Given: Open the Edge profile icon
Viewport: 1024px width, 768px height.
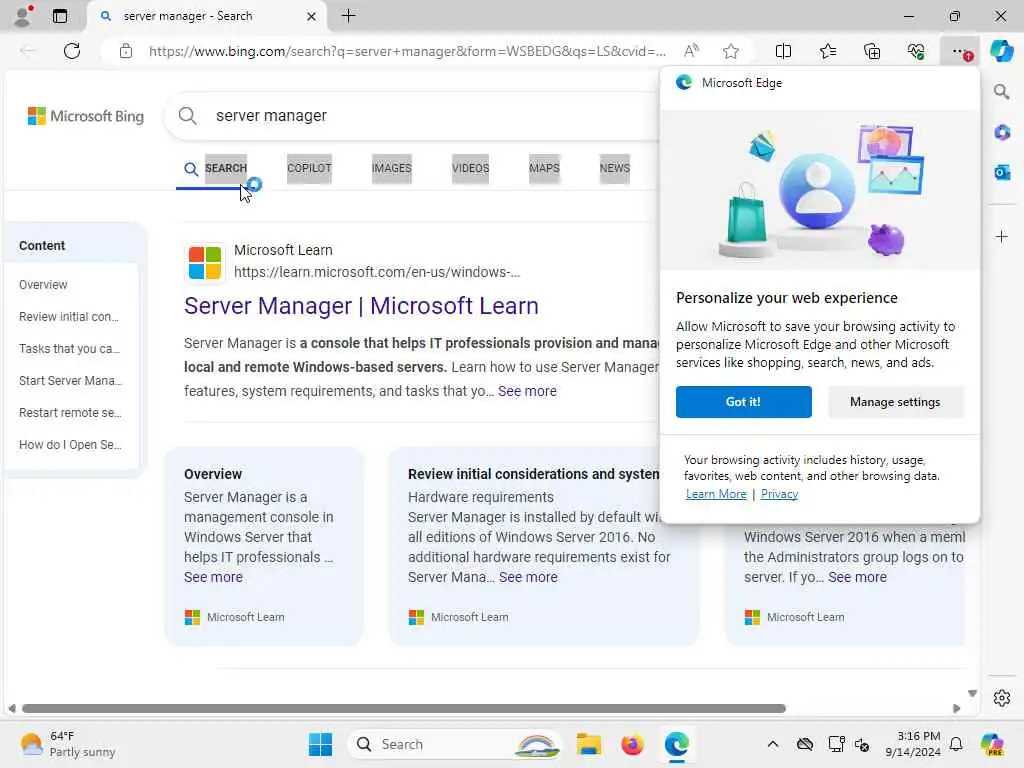Looking at the screenshot, I should 23,16.
